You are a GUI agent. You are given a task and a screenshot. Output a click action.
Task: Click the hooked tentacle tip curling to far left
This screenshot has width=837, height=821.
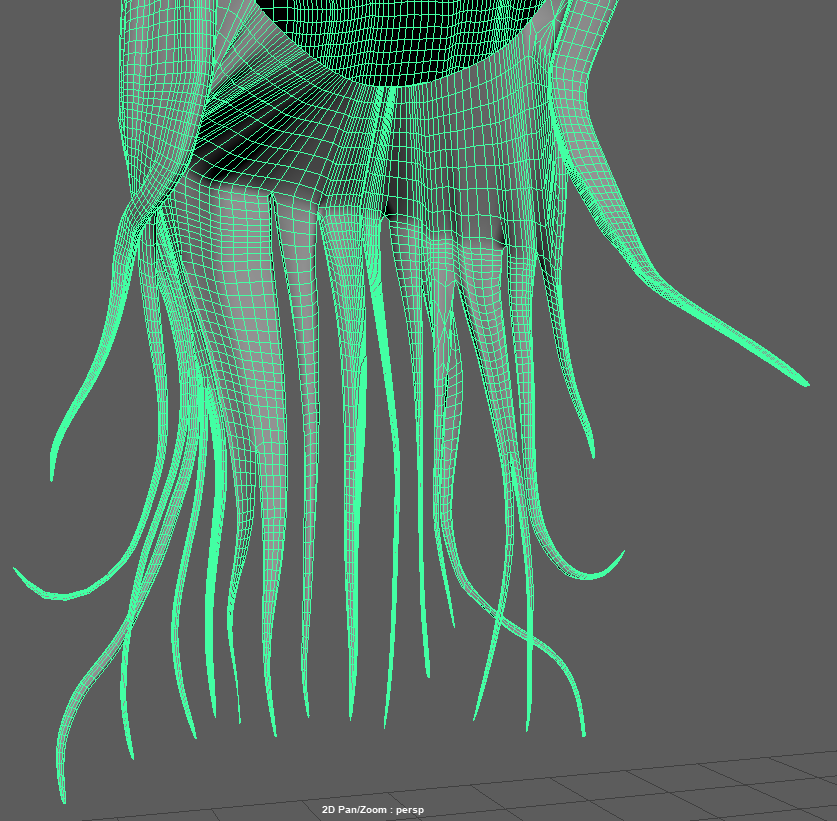18,571
